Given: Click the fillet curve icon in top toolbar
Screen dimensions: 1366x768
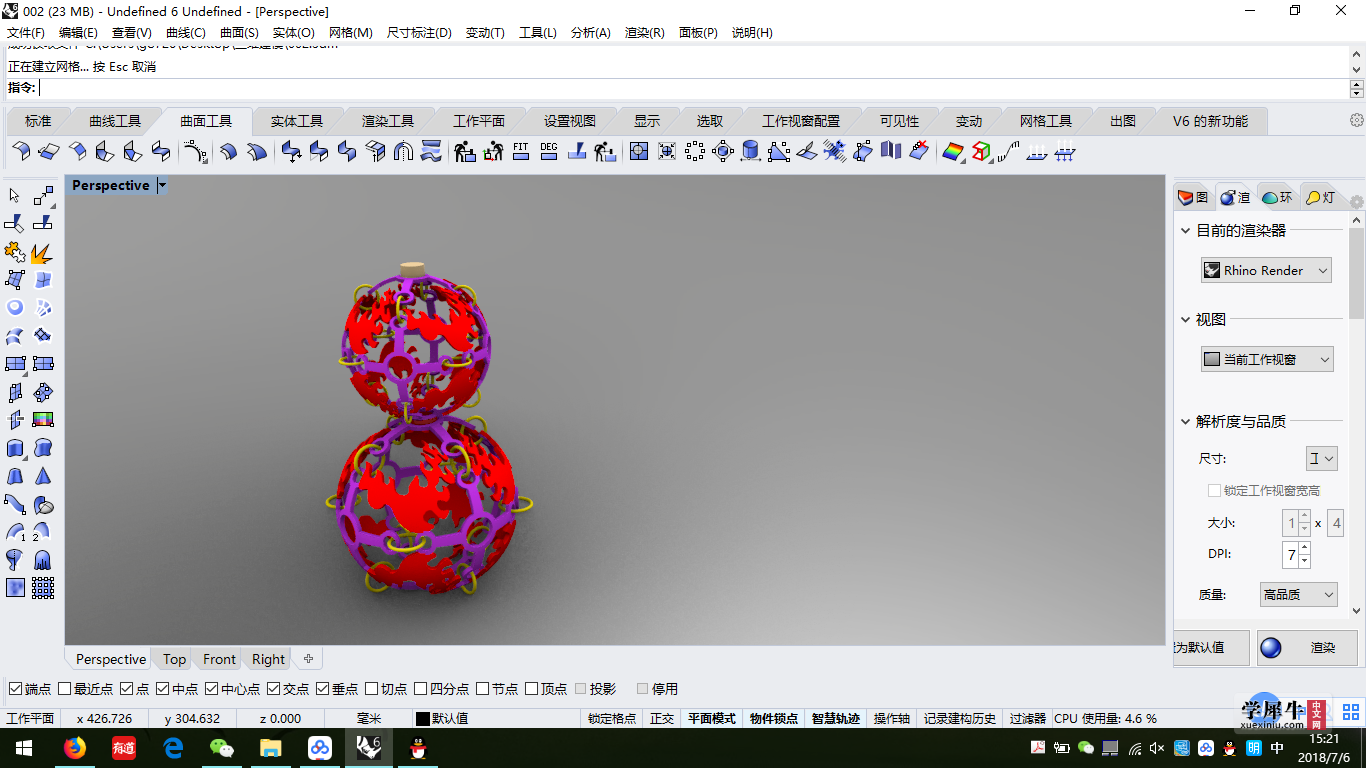Looking at the screenshot, I should [195, 151].
